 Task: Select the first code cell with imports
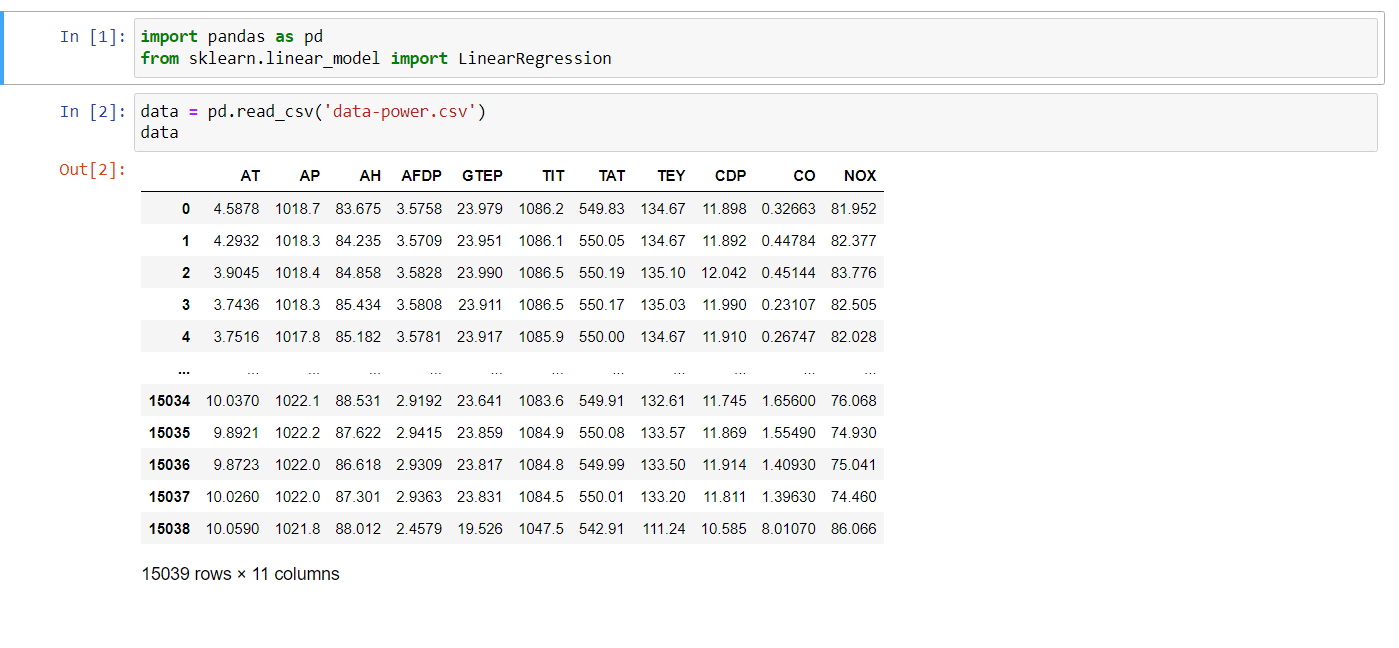[756, 48]
